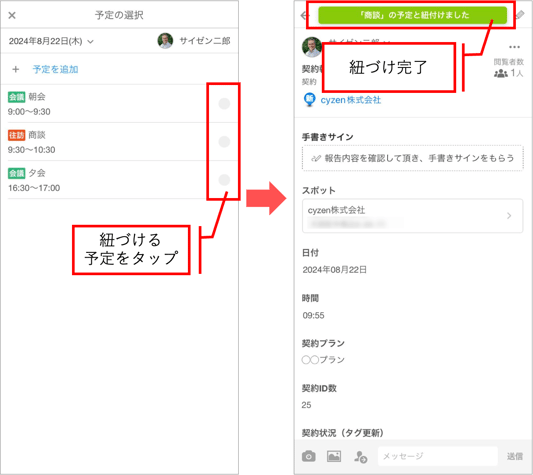Open image gallery icon in message bar
The image size is (533, 475).
tap(334, 456)
